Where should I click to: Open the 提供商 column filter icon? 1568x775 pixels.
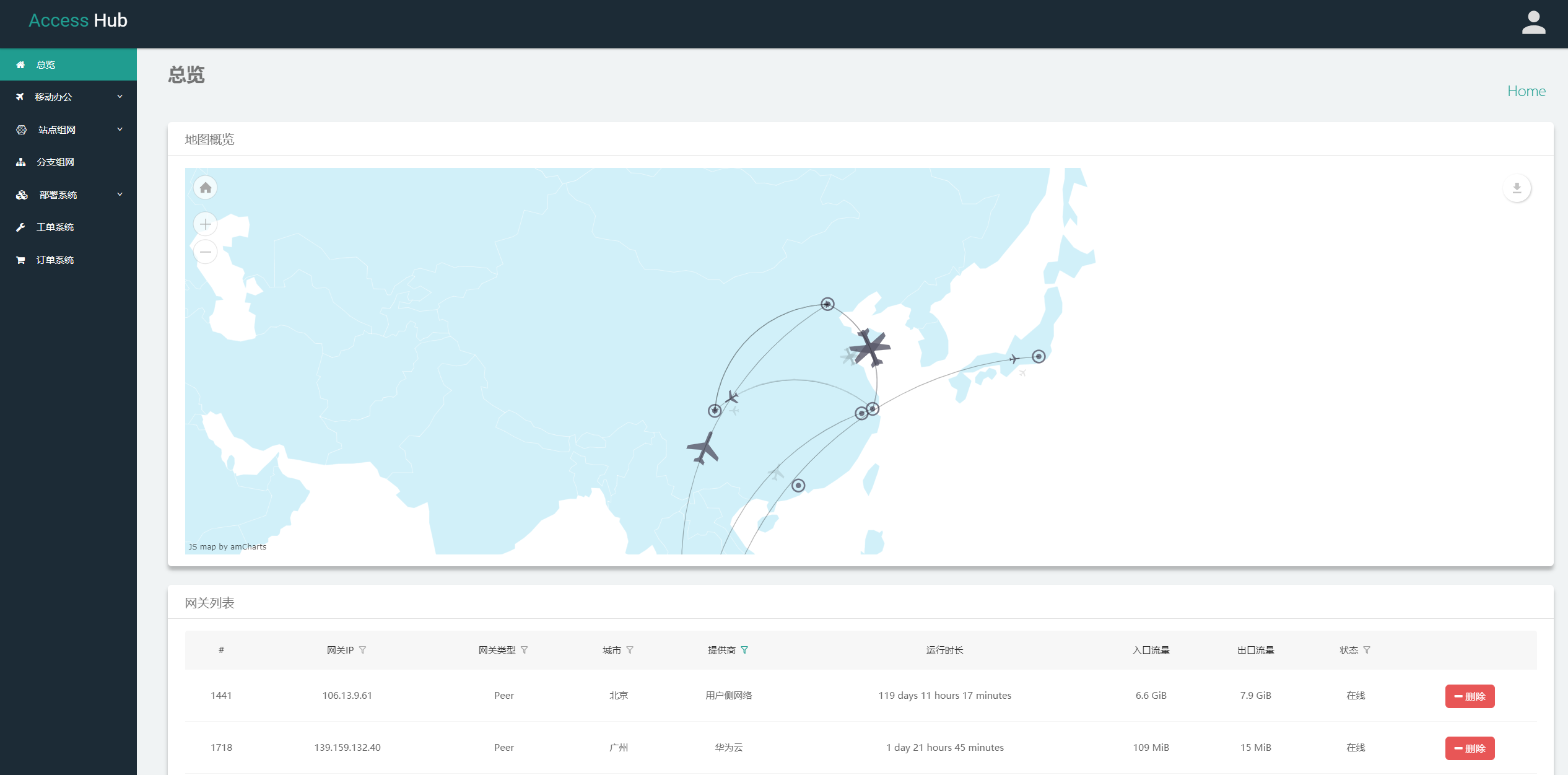pyautogui.click(x=744, y=650)
